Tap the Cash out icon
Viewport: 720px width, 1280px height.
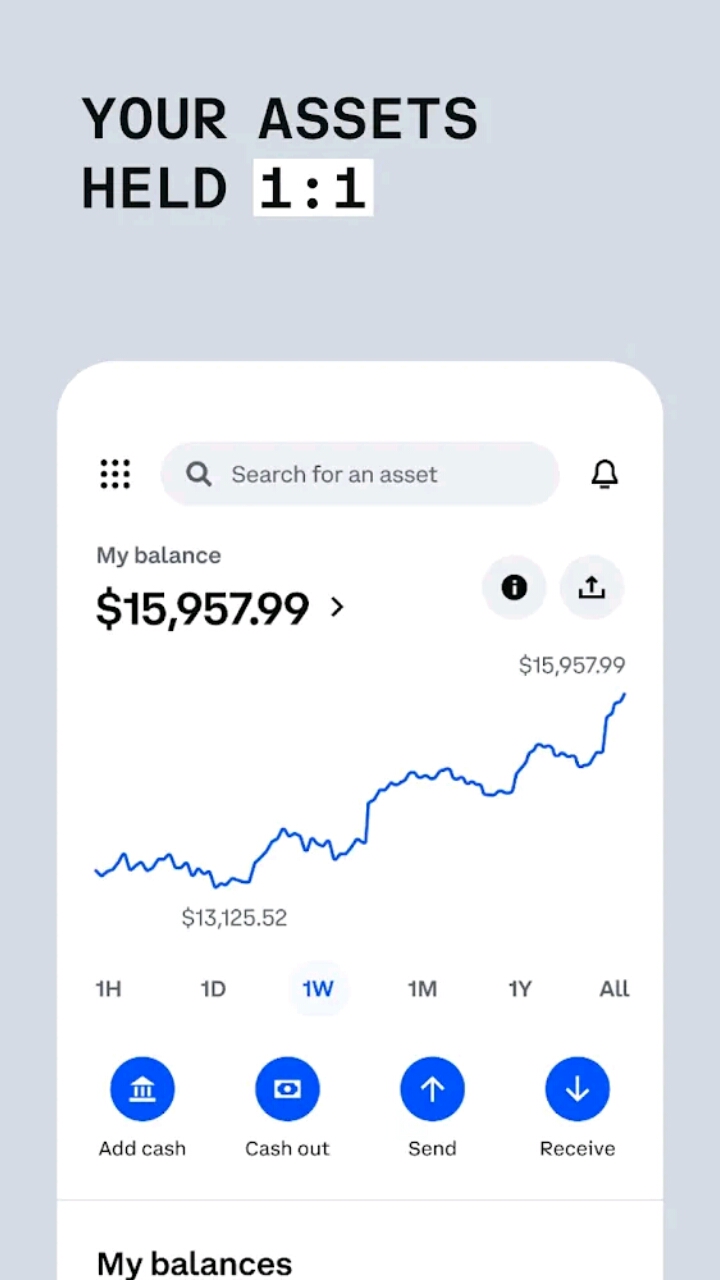[287, 1089]
